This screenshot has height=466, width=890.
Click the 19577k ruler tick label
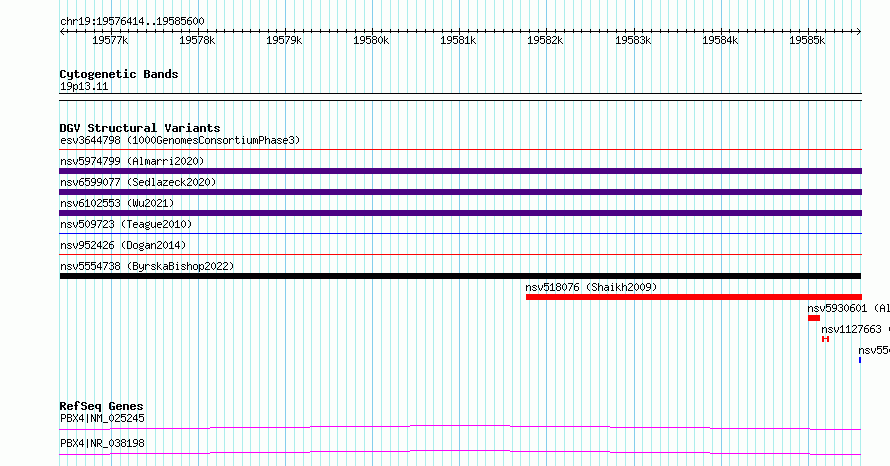[110, 40]
